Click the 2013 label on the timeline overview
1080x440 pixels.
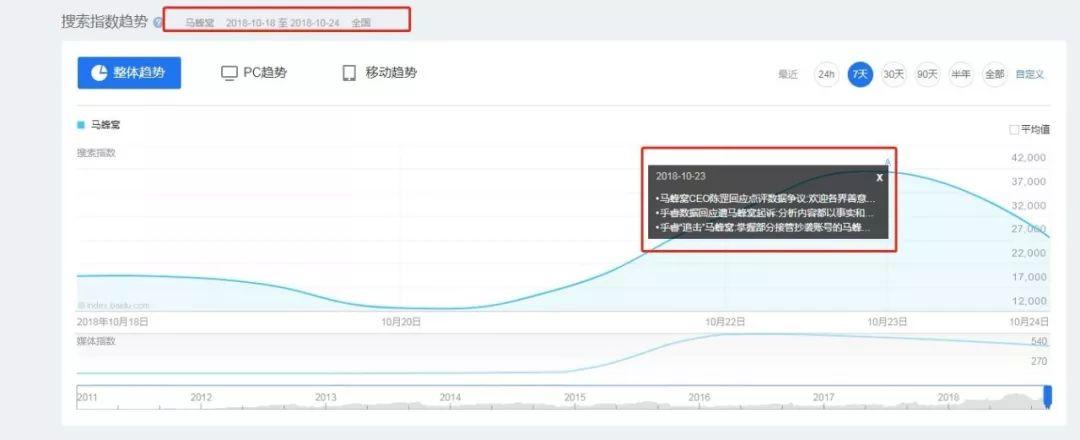tap(326, 397)
